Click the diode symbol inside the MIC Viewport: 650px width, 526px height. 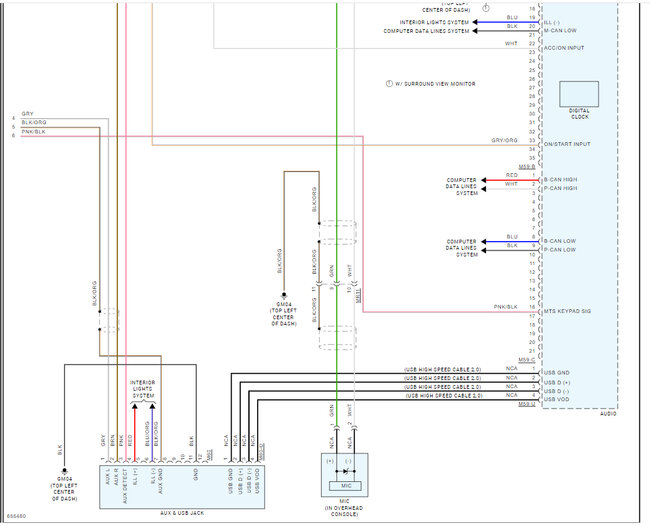point(346,471)
